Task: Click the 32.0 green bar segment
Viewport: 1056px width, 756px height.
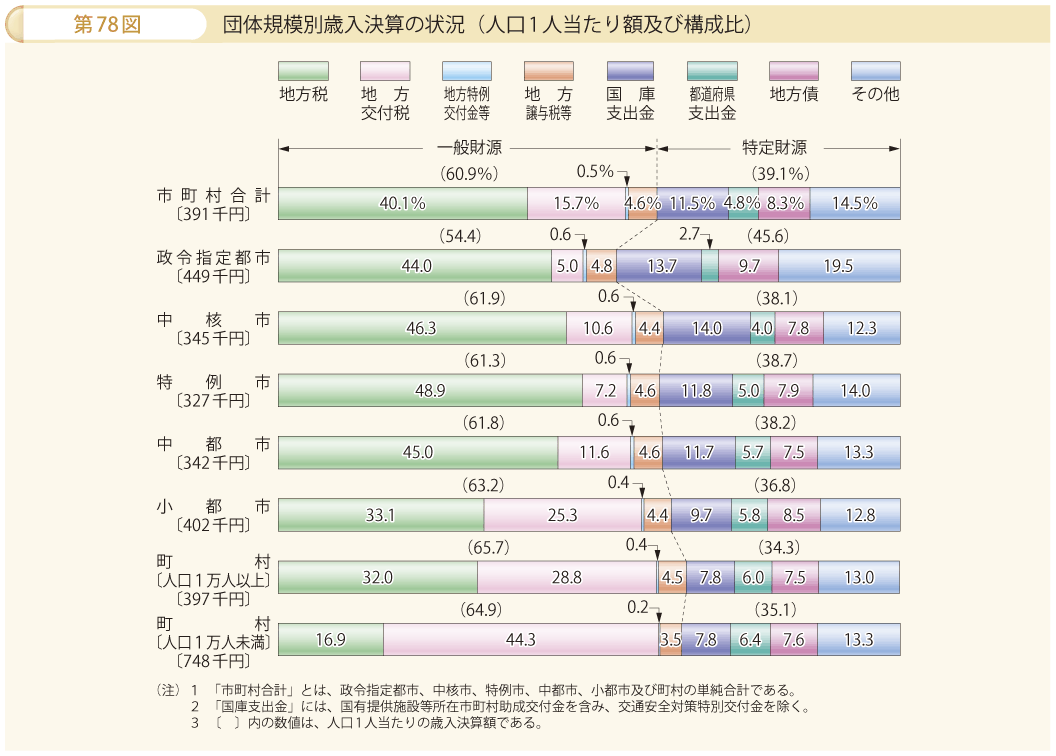Action: [x=378, y=577]
